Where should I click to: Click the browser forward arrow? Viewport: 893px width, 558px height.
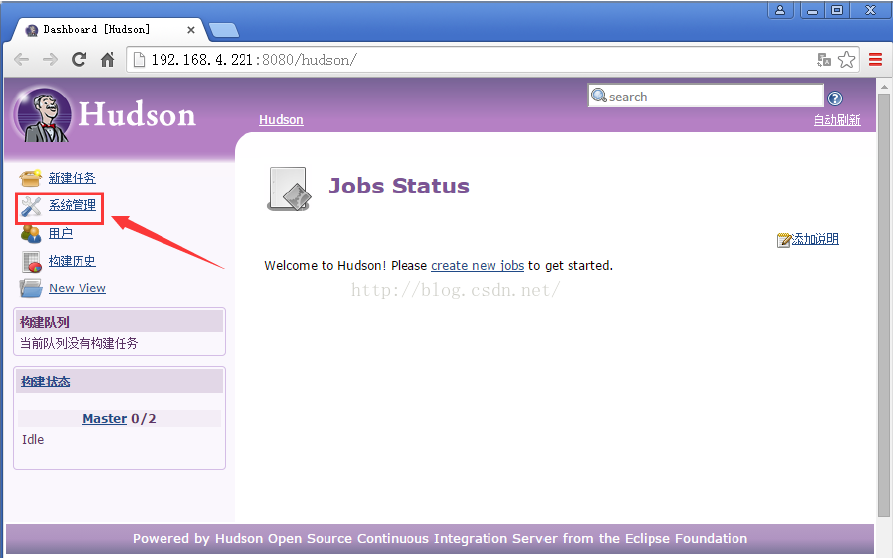click(50, 60)
